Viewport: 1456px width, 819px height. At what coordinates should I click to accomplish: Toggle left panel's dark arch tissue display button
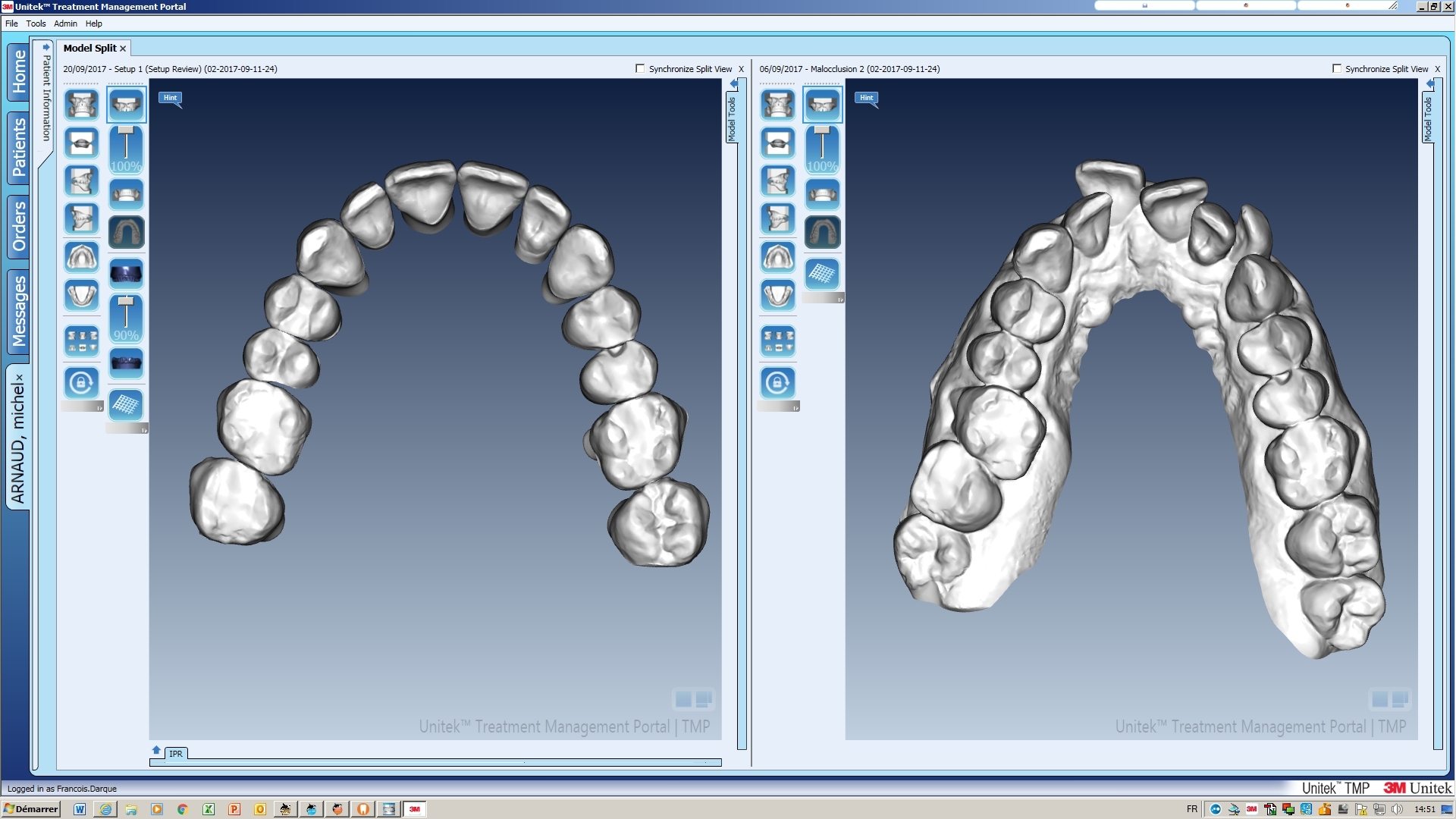[126, 232]
